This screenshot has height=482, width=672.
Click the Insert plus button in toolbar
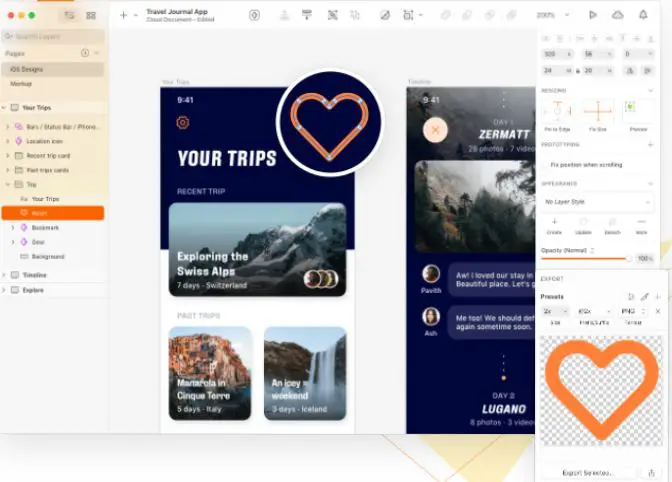(123, 15)
